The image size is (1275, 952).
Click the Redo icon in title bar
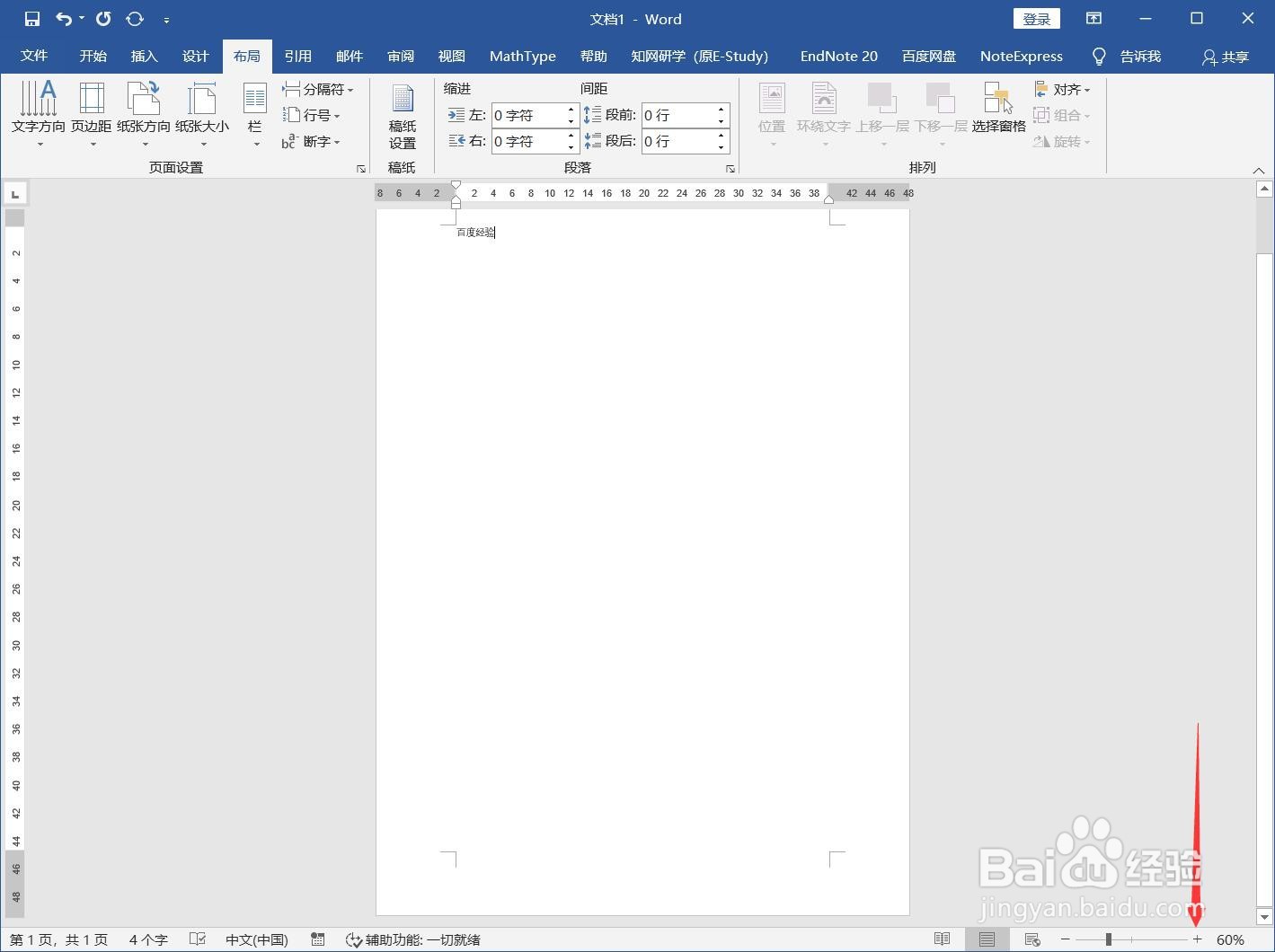point(103,19)
